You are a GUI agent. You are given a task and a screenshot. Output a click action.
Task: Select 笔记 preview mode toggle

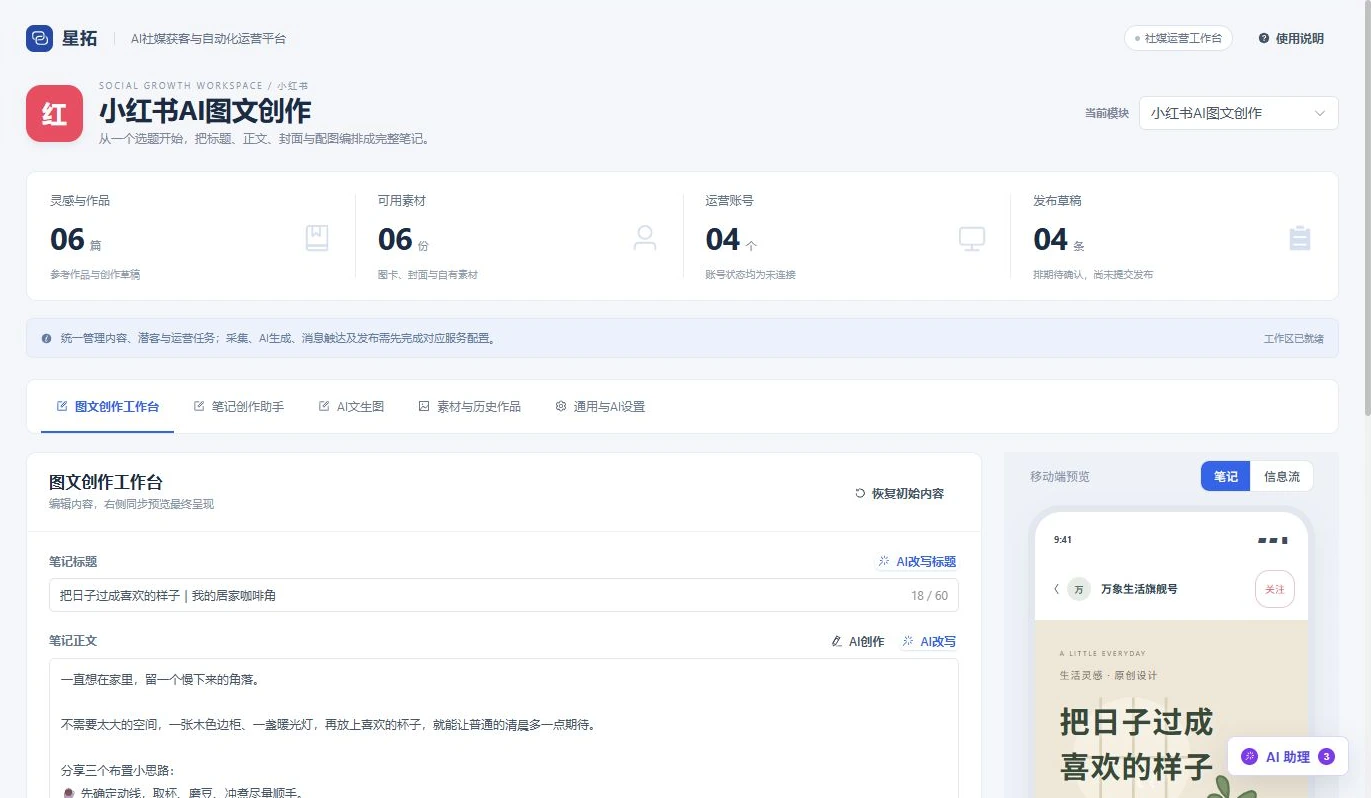pyautogui.click(x=1226, y=476)
